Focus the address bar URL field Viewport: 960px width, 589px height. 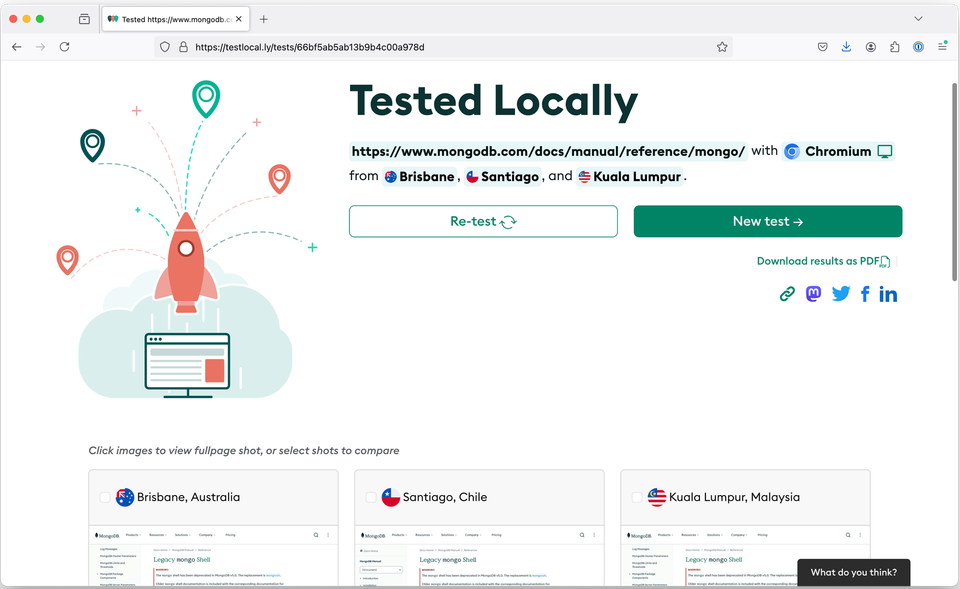(x=444, y=47)
